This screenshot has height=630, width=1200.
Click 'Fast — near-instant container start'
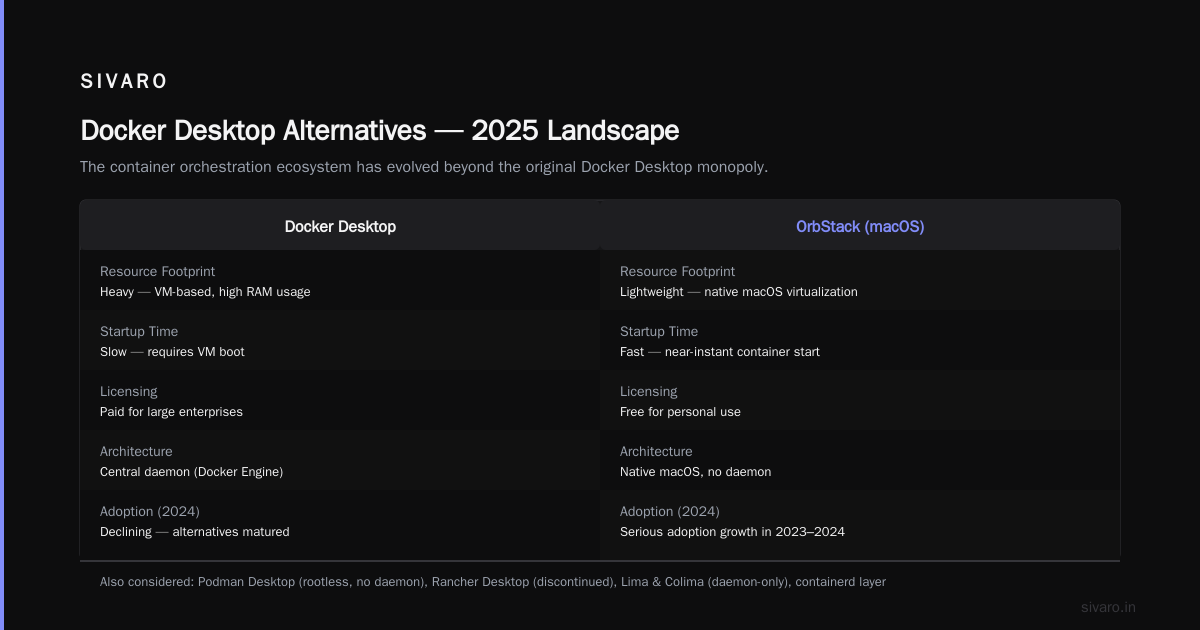[x=720, y=352]
